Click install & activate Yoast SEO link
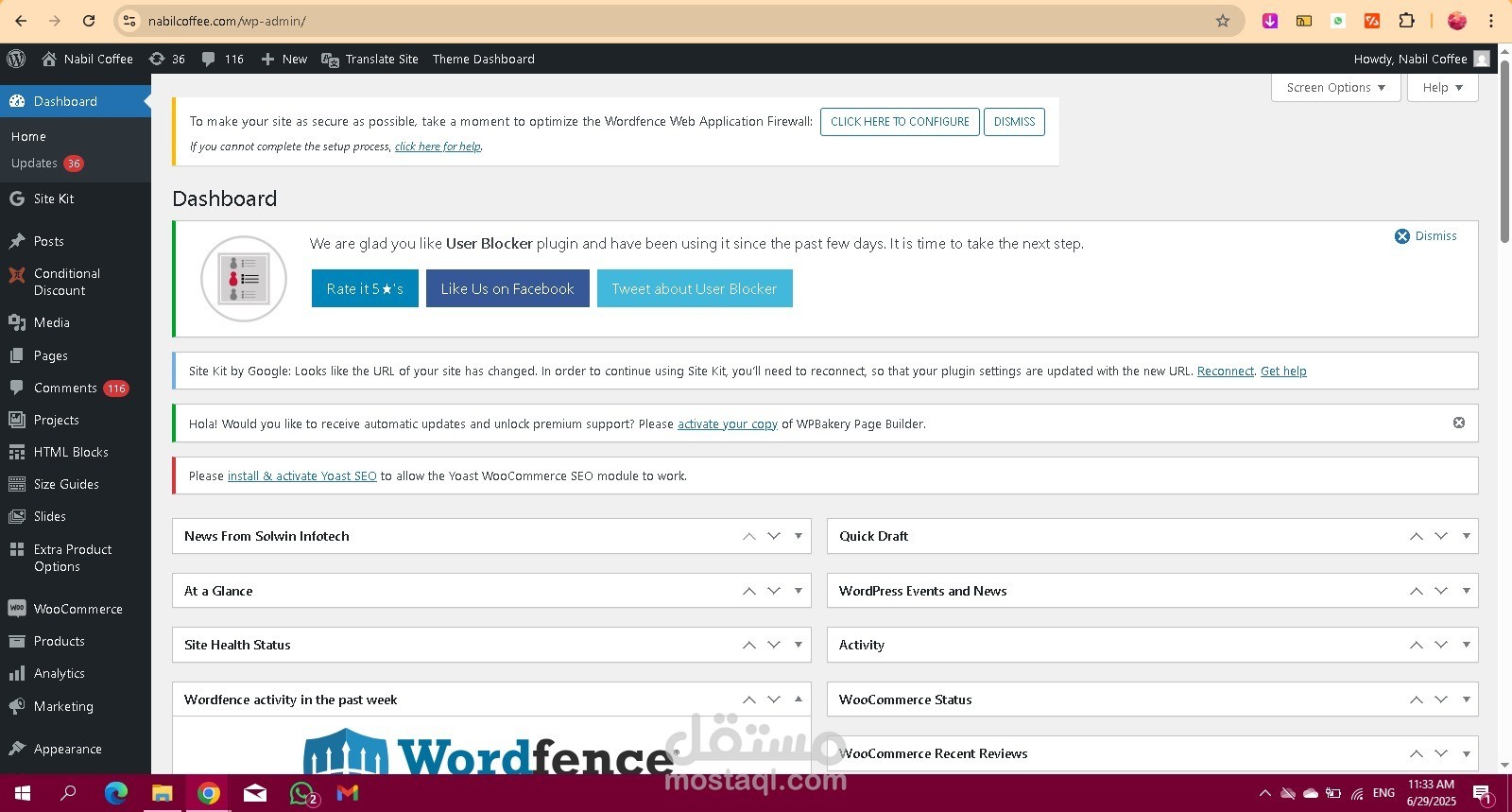 coord(302,476)
